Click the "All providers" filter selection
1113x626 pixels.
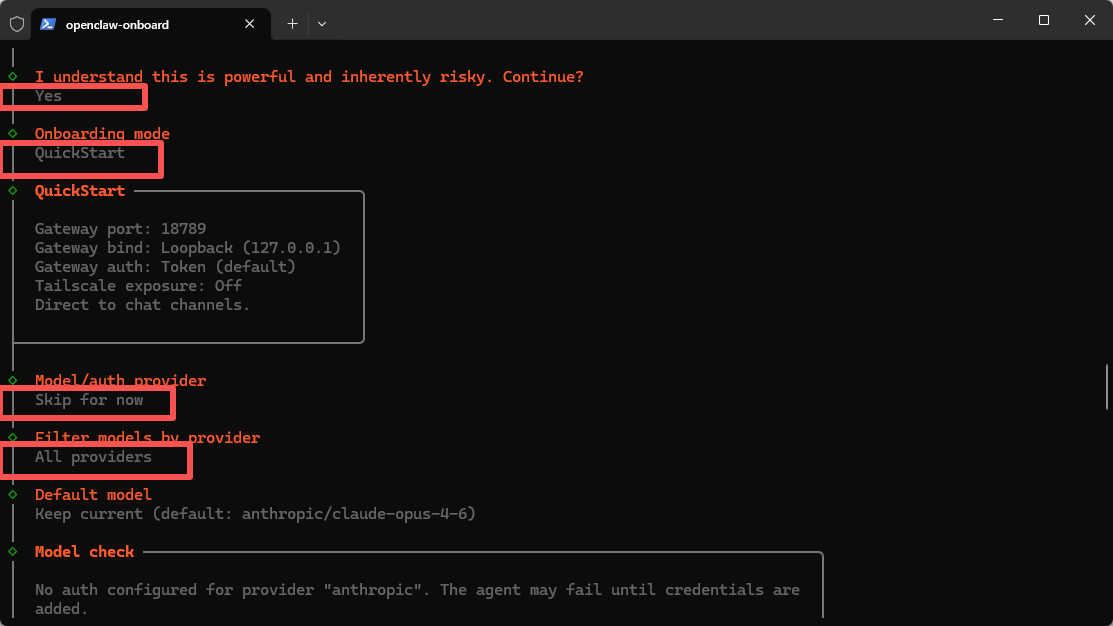click(93, 457)
